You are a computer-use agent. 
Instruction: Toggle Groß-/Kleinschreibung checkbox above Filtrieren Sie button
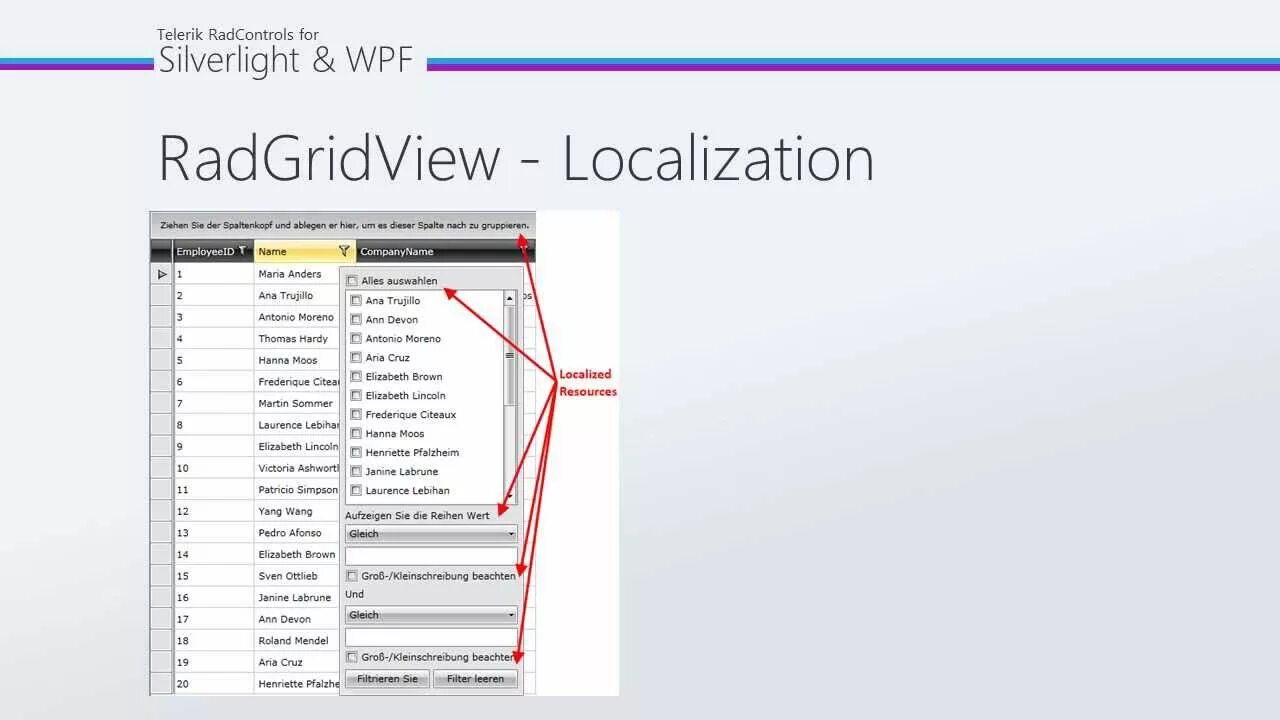(352, 657)
